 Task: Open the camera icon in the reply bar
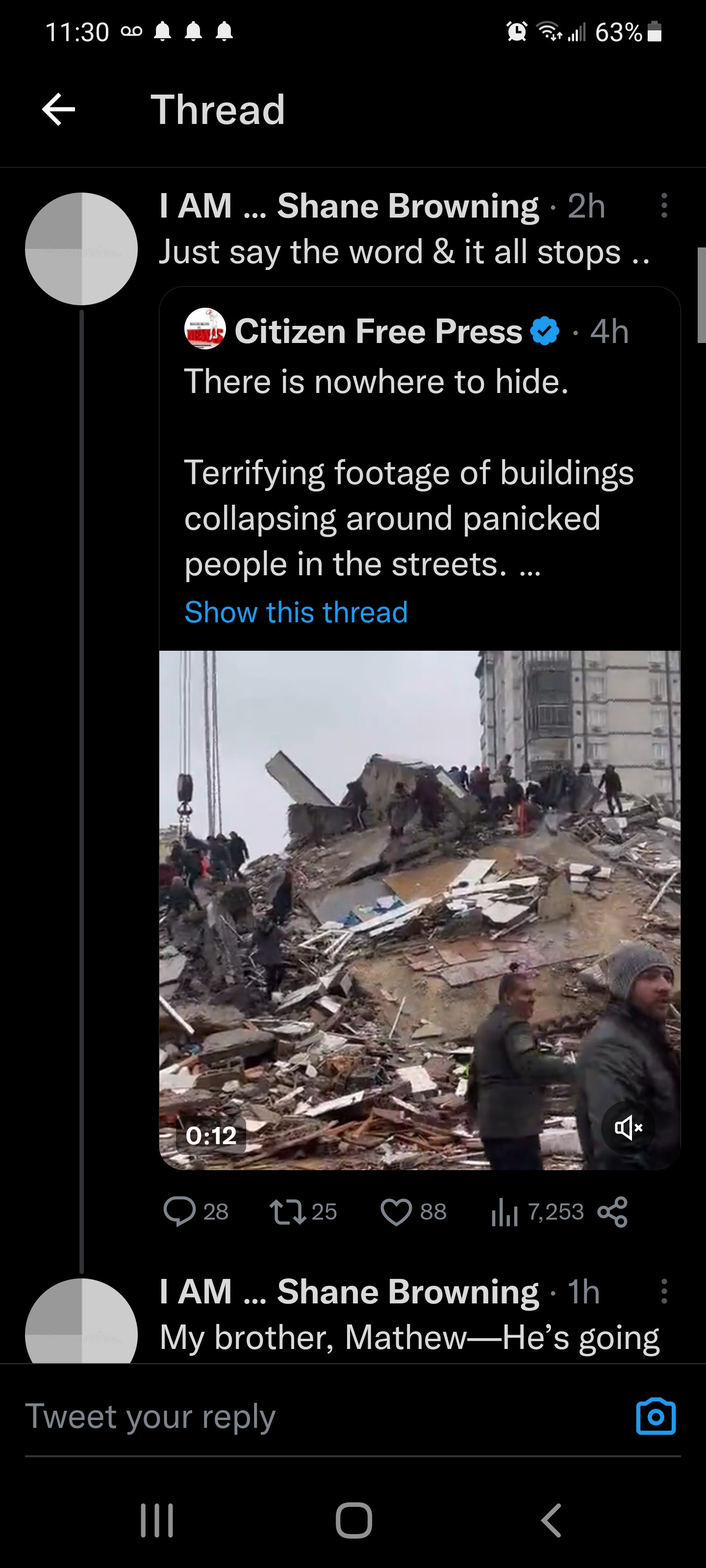coord(656,1416)
